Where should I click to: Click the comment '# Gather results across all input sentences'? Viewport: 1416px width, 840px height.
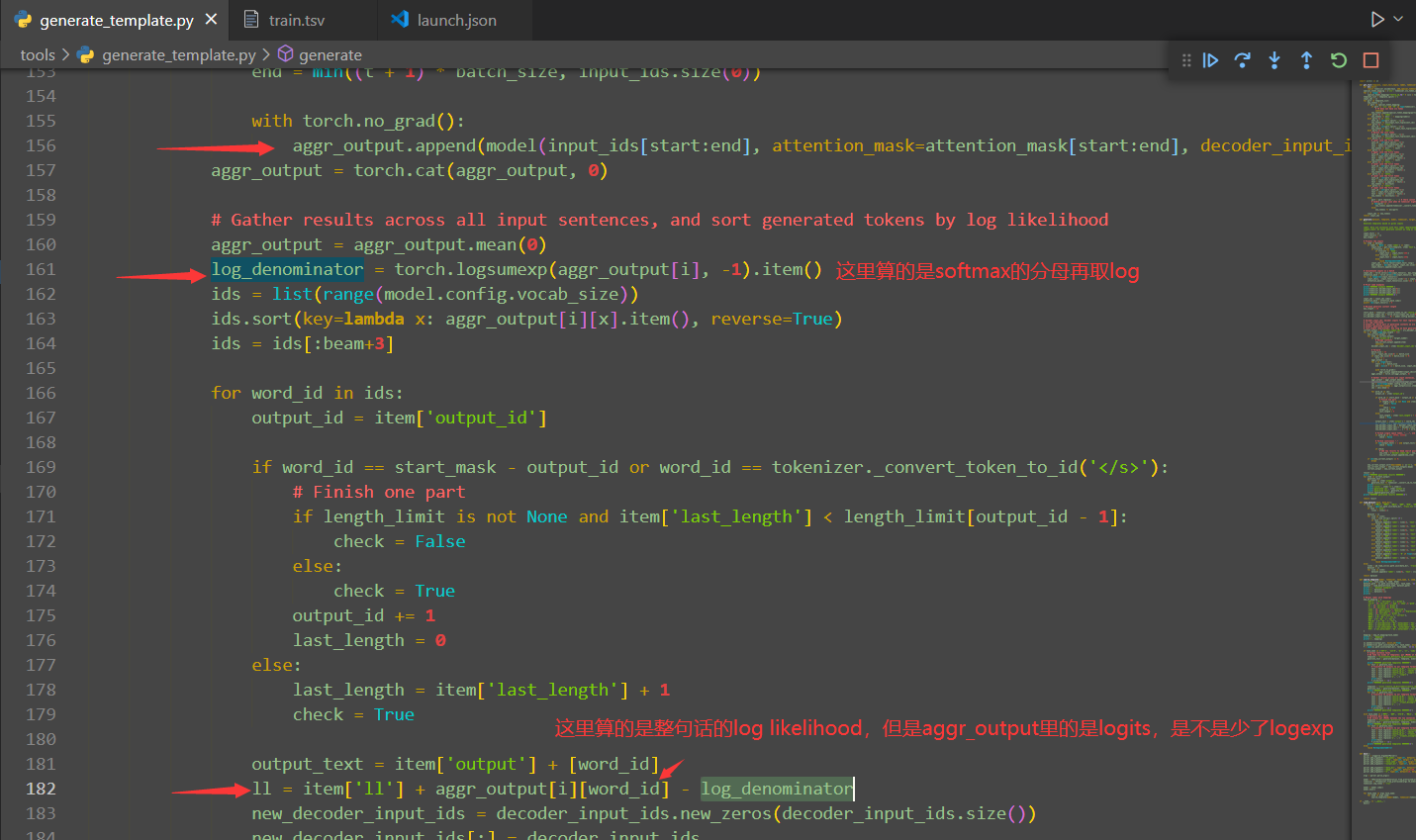click(x=429, y=220)
